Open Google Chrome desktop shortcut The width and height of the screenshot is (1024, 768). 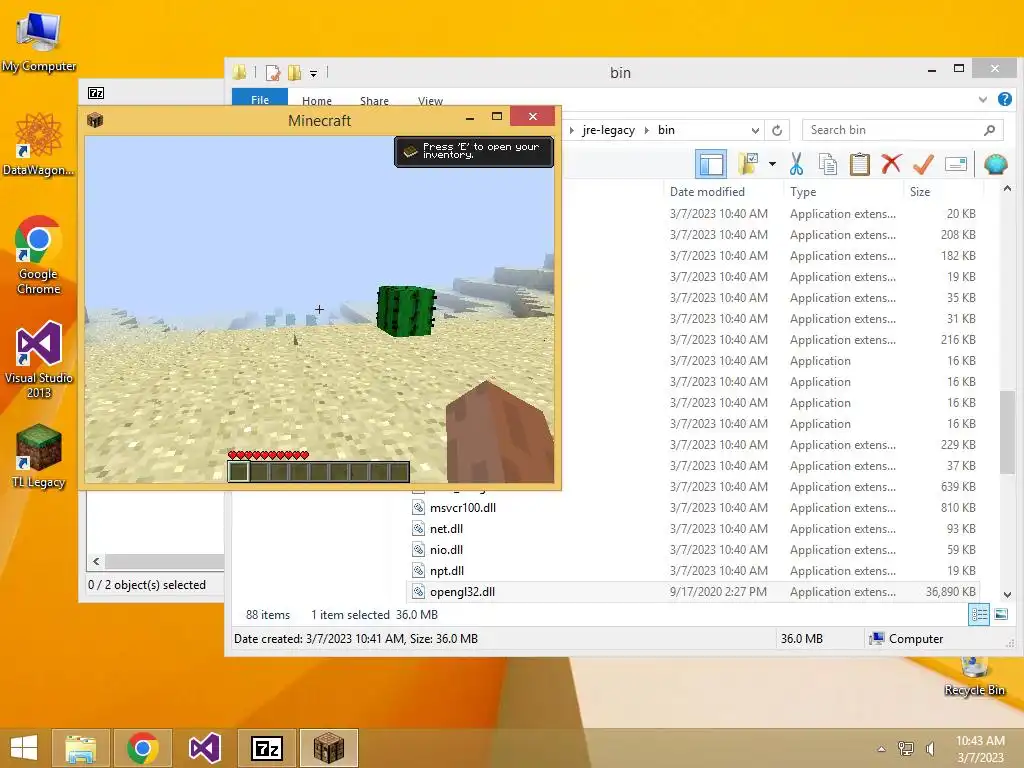point(39,255)
